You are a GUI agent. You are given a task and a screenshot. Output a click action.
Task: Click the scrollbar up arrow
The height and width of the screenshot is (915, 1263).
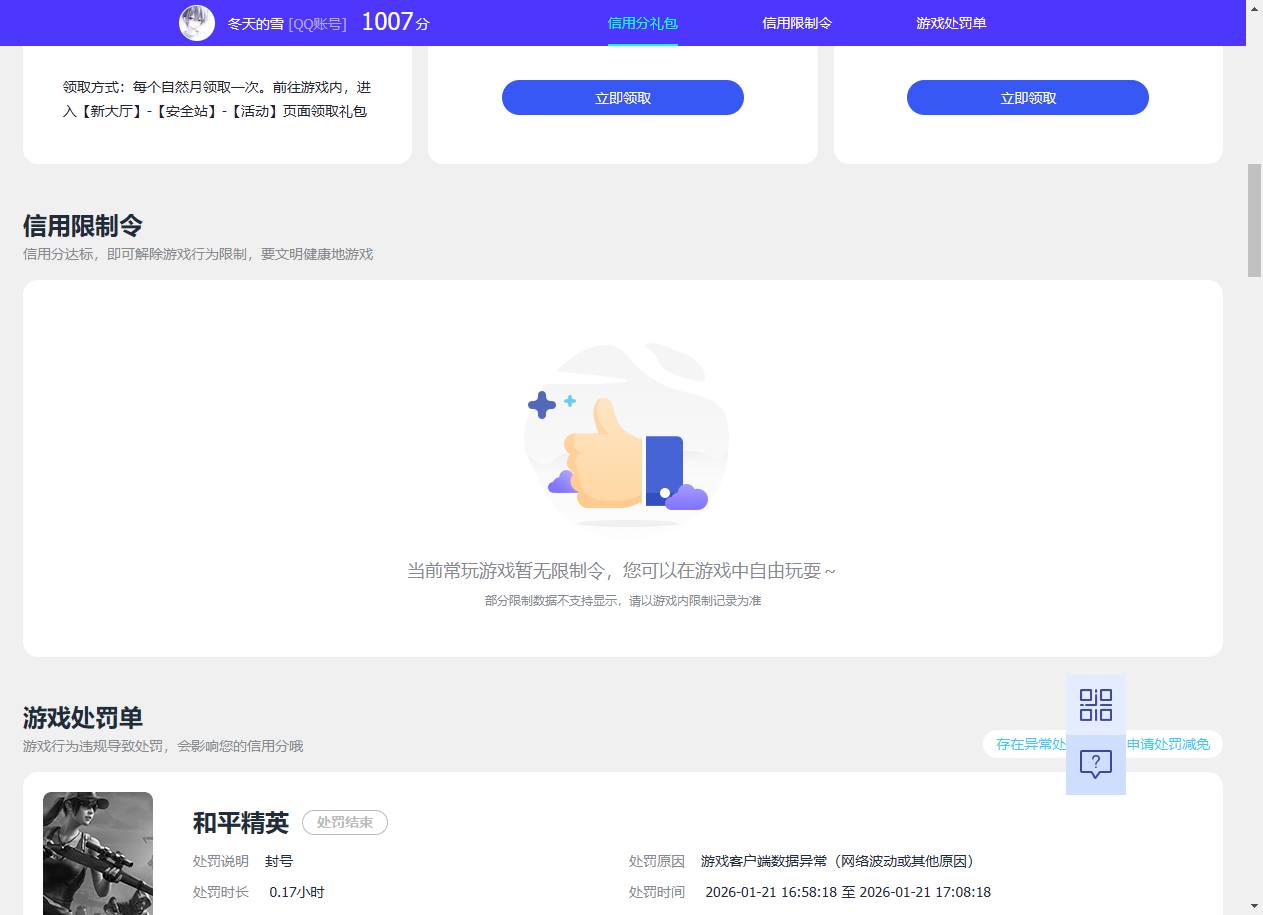[x=1254, y=8]
